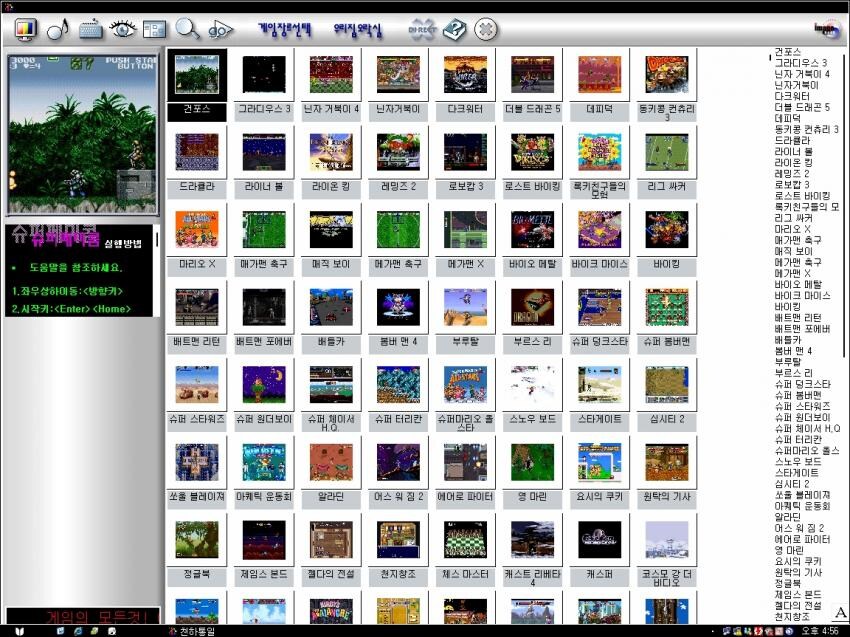Select the 그라디우스 3 game thumbnail
This screenshot has width=850, height=637.
pyautogui.click(x=264, y=74)
